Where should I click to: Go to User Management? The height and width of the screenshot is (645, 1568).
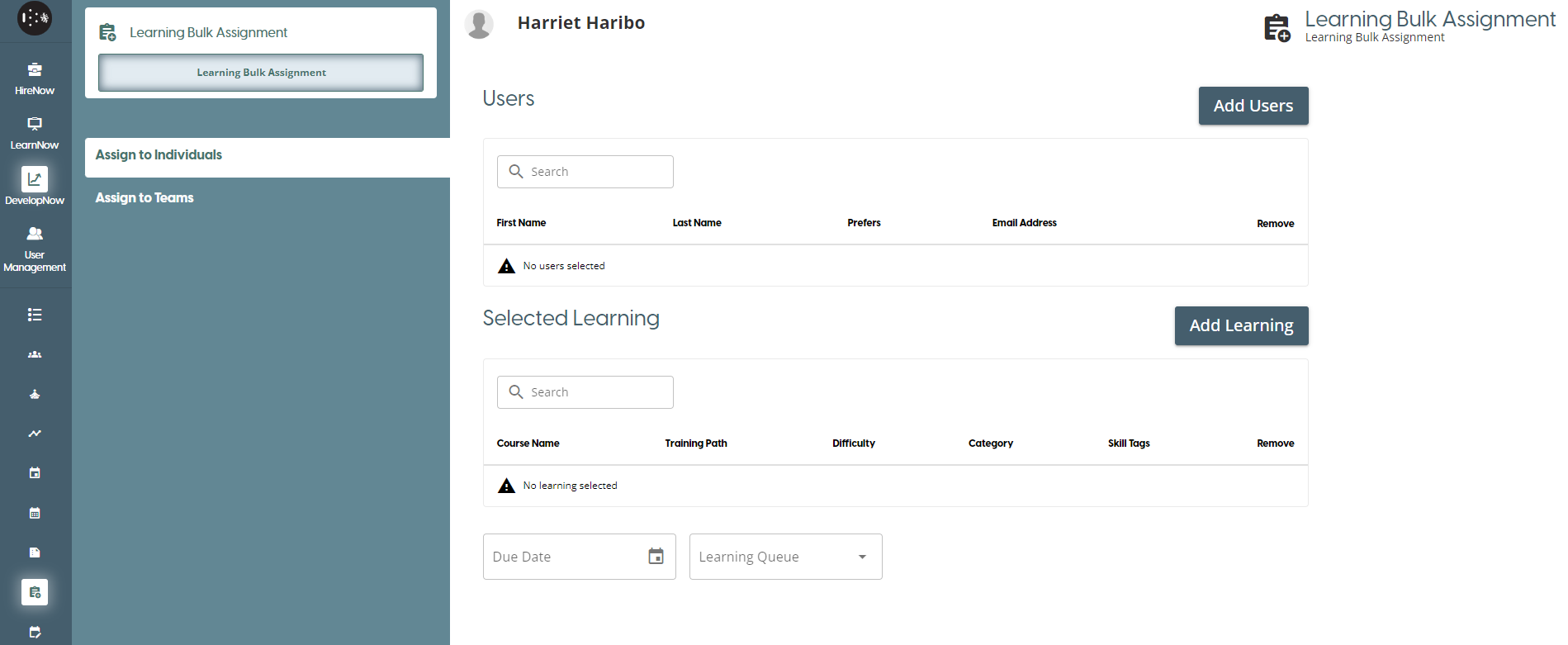[35, 248]
